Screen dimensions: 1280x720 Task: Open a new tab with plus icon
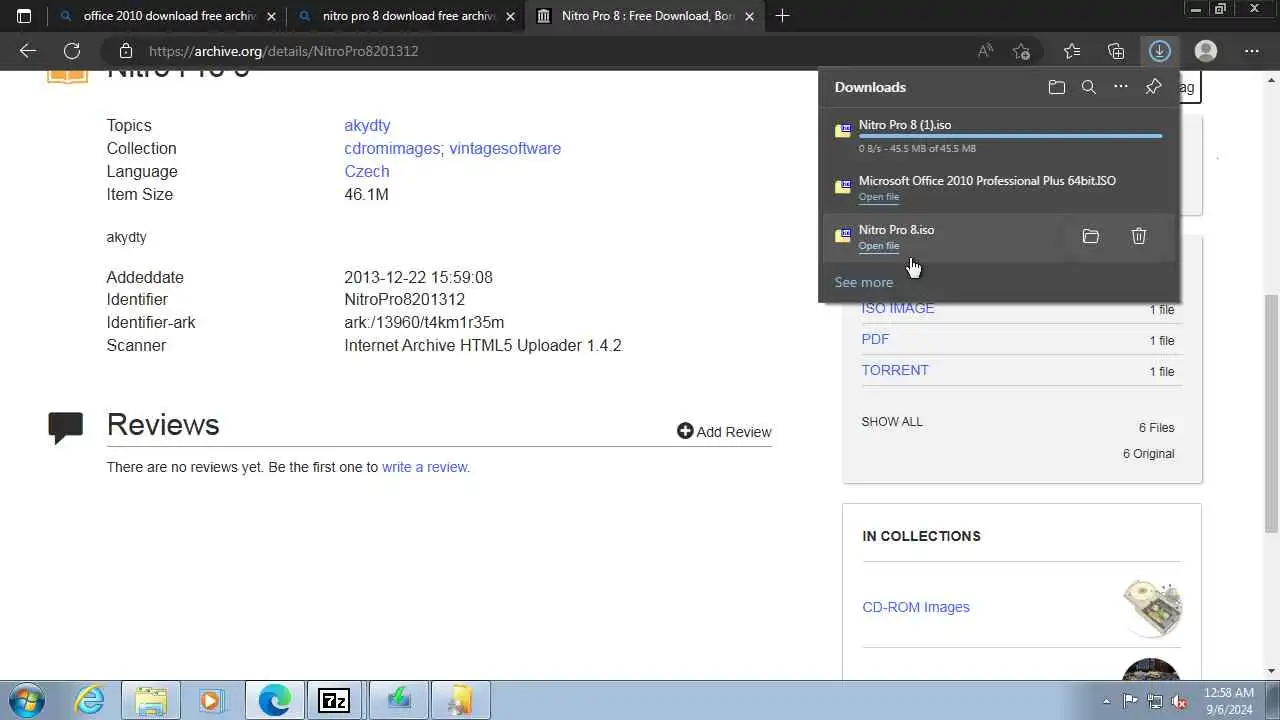click(782, 16)
